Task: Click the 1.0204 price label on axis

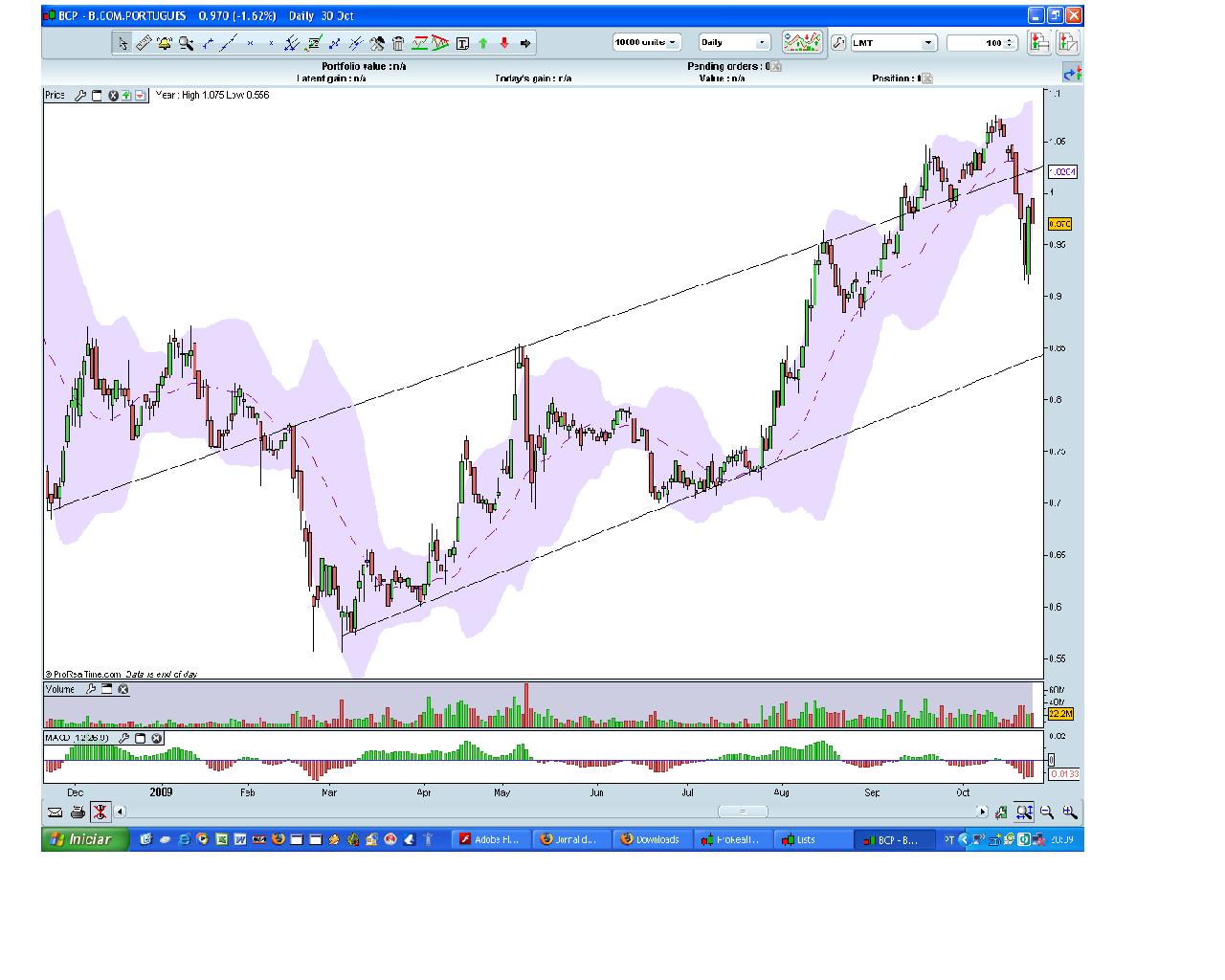Action: [x=1062, y=172]
